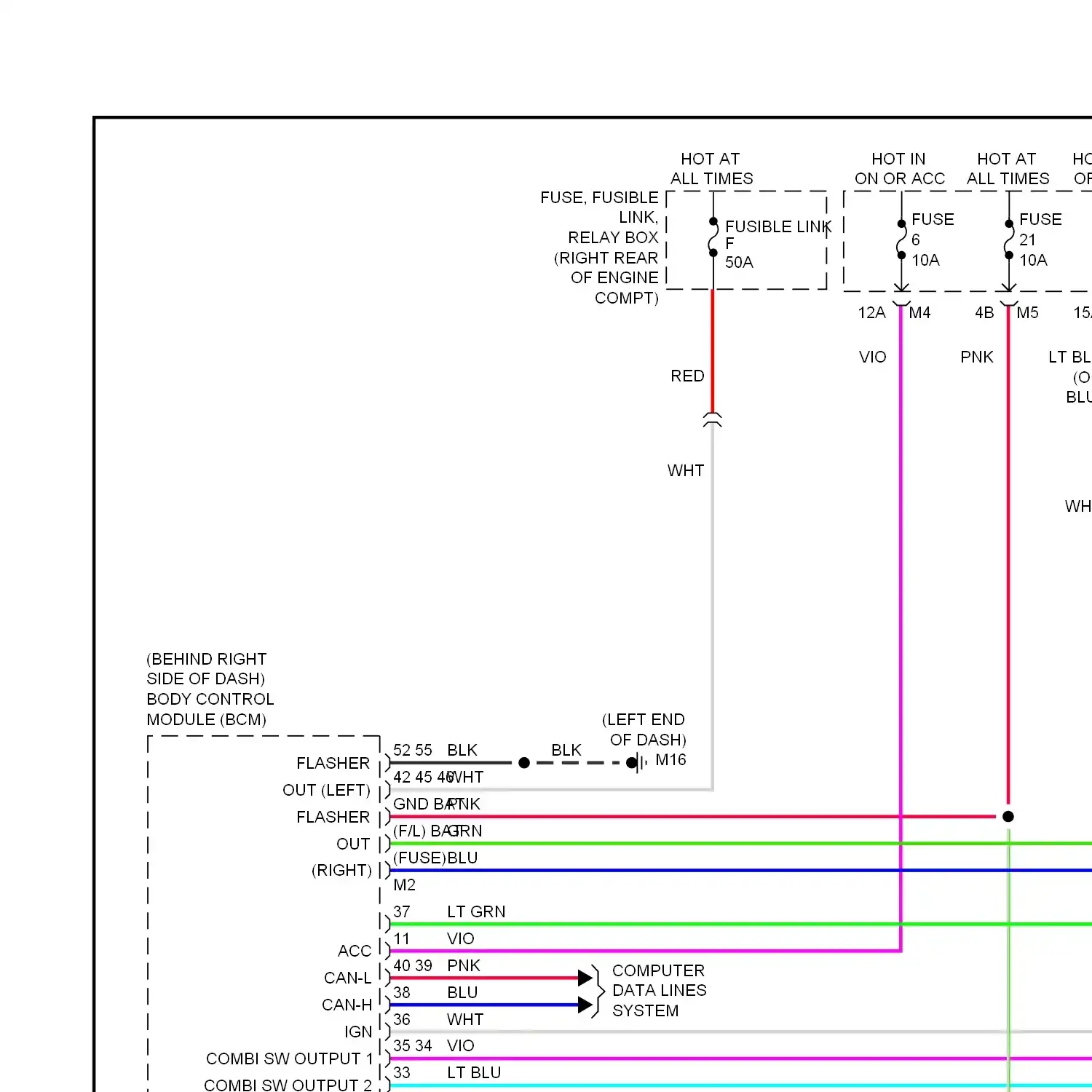Image resolution: width=1092 pixels, height=1092 pixels.
Task: Select the M16 ground label
Action: pos(670,759)
